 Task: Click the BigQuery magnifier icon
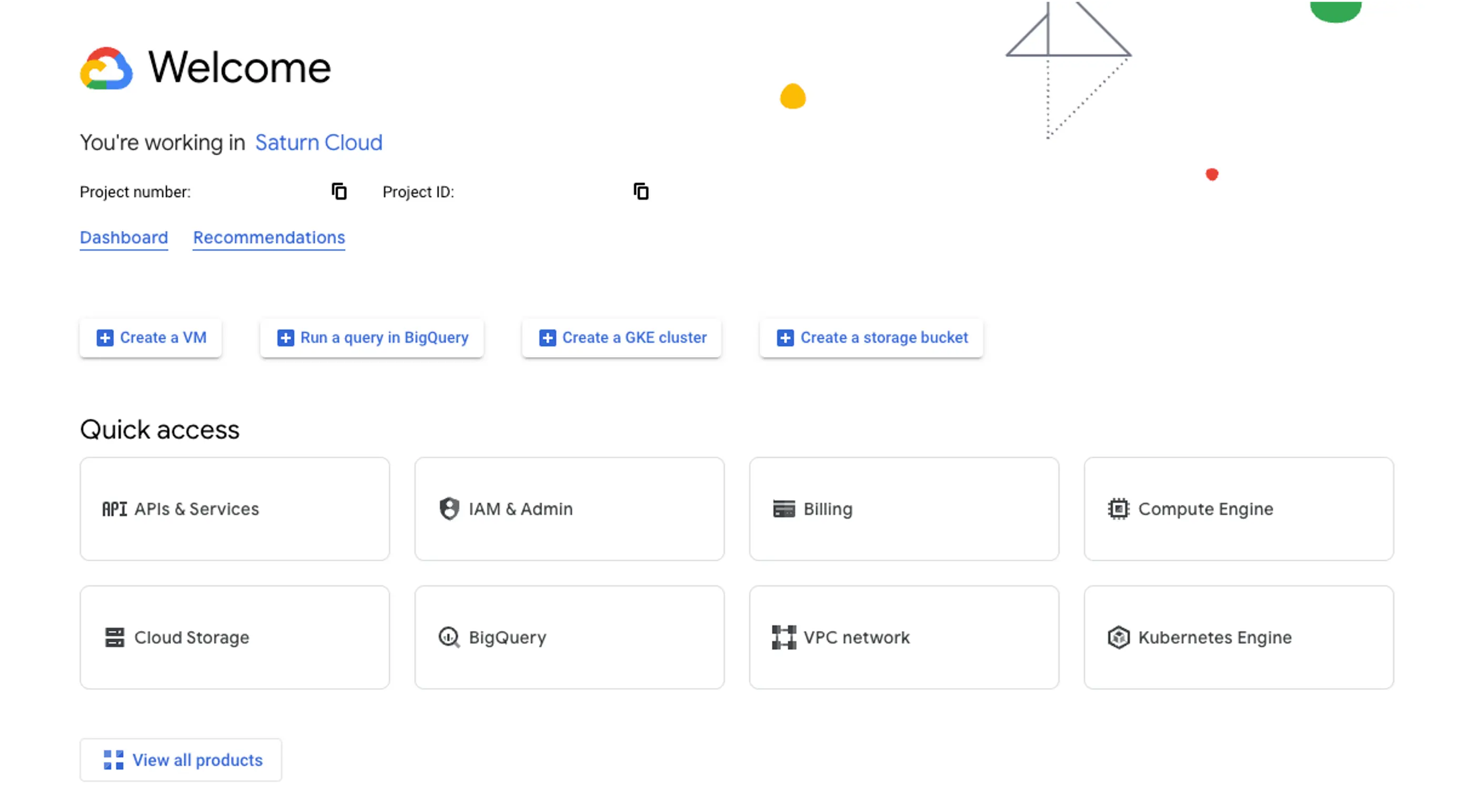point(449,637)
